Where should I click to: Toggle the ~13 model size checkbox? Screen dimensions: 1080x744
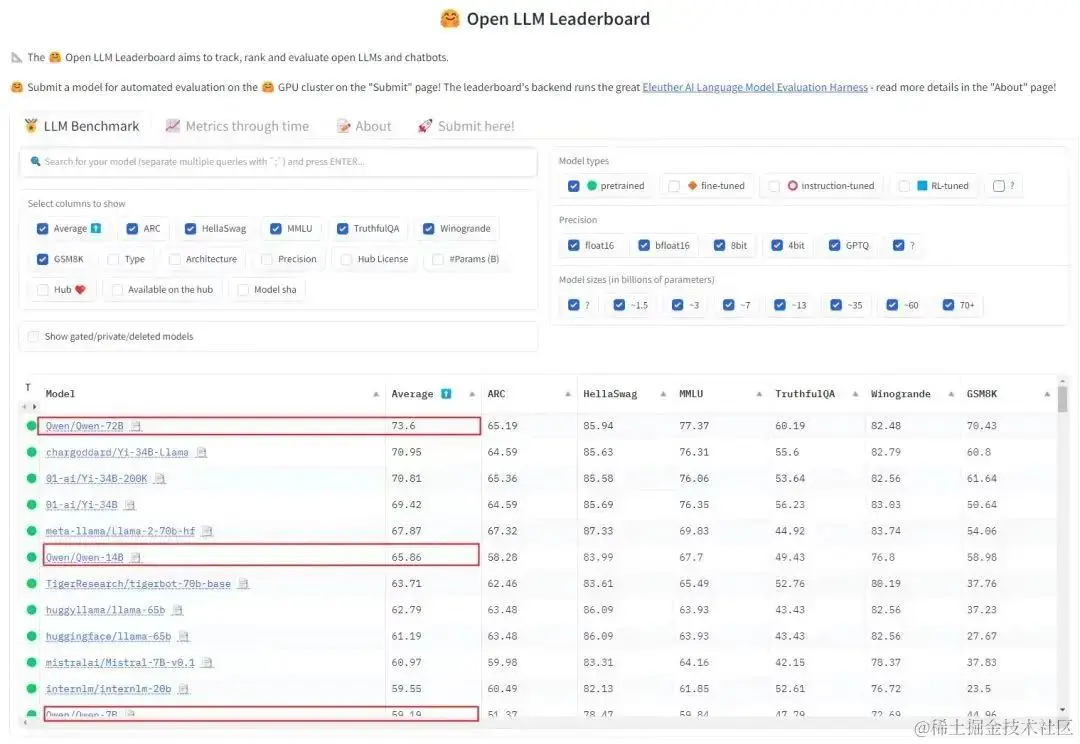pyautogui.click(x=780, y=304)
